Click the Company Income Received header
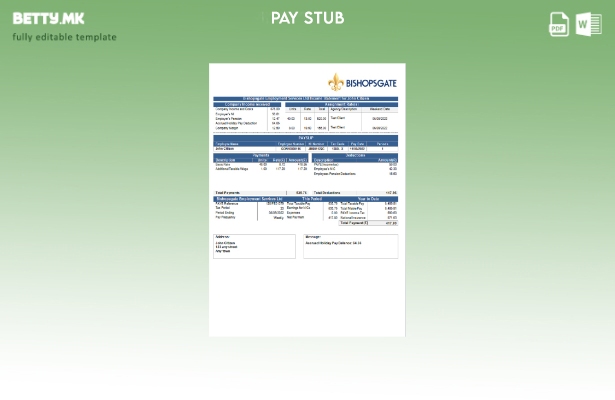Screen dimensions: 615x400 pos(241,103)
